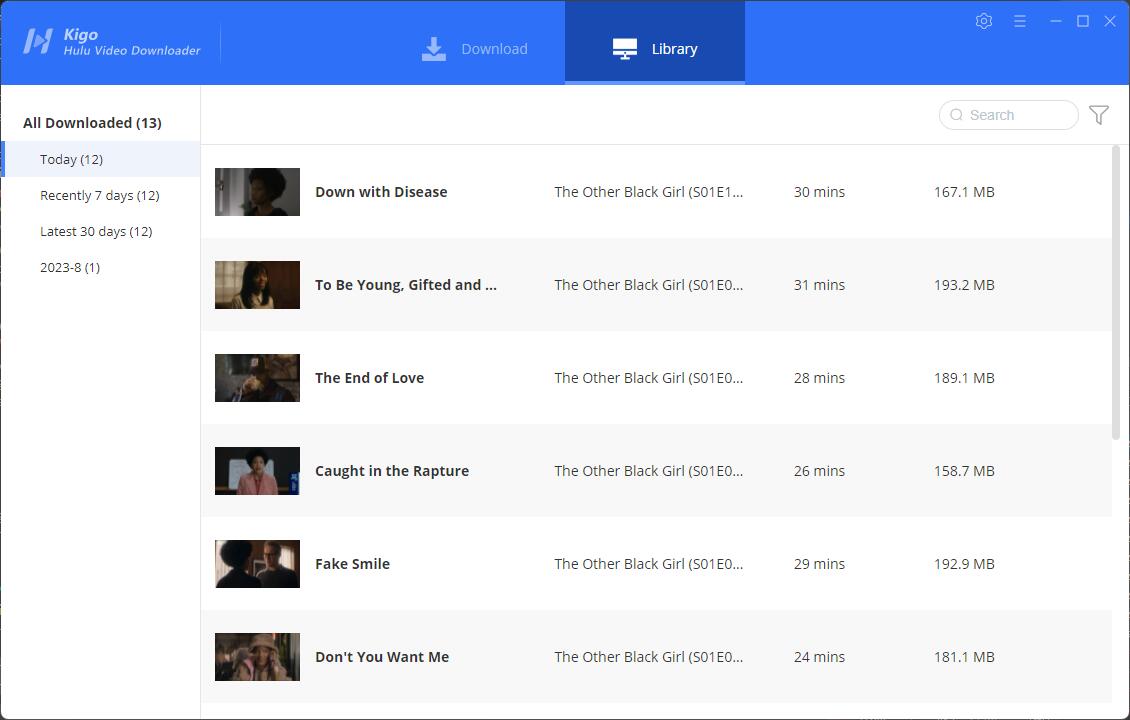This screenshot has height=720, width=1130.
Task: Select the Today (12) filter
Action: pos(101,159)
